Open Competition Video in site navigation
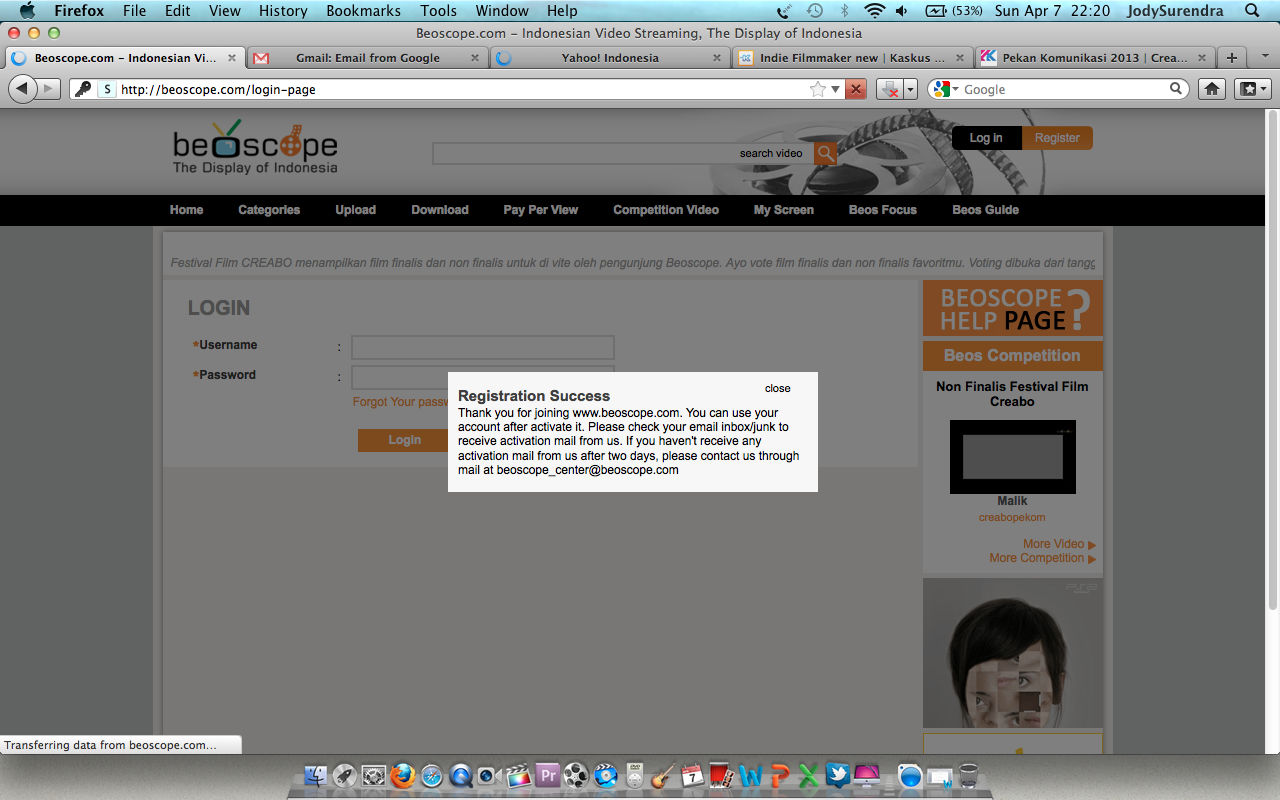 tap(666, 210)
